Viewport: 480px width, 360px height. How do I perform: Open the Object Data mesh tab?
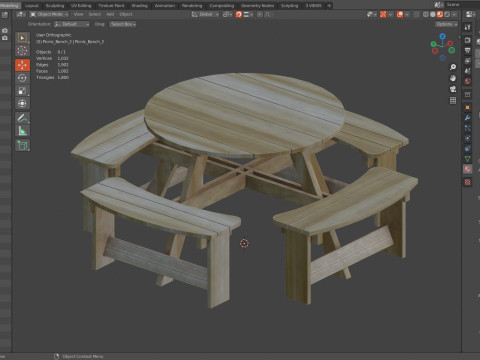[x=468, y=159]
